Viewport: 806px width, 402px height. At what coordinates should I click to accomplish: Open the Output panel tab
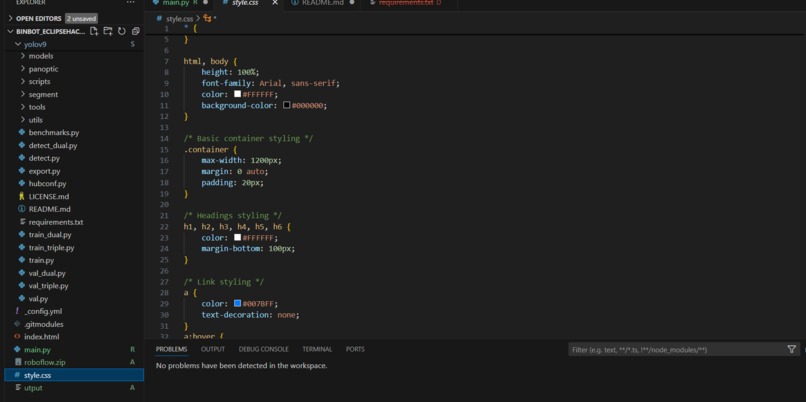pyautogui.click(x=213, y=349)
